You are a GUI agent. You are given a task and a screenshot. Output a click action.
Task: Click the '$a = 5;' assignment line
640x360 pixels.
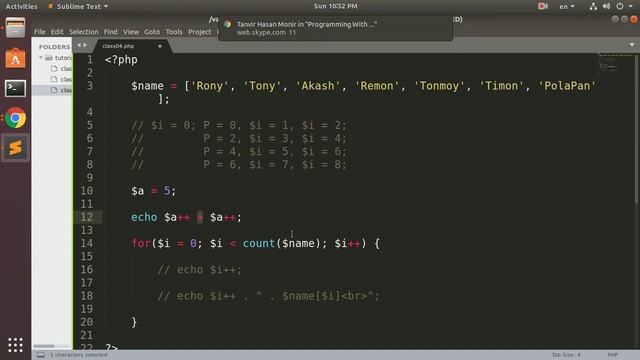pos(153,191)
